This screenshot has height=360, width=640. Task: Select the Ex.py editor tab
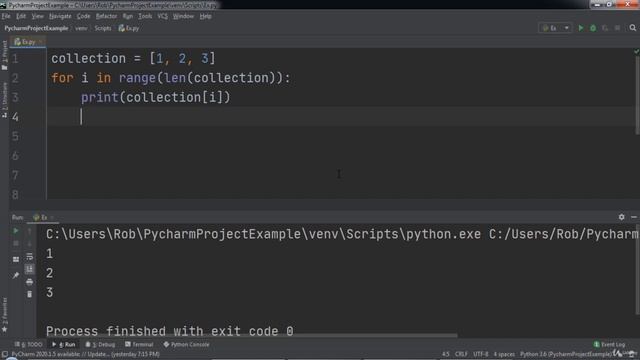click(28, 42)
